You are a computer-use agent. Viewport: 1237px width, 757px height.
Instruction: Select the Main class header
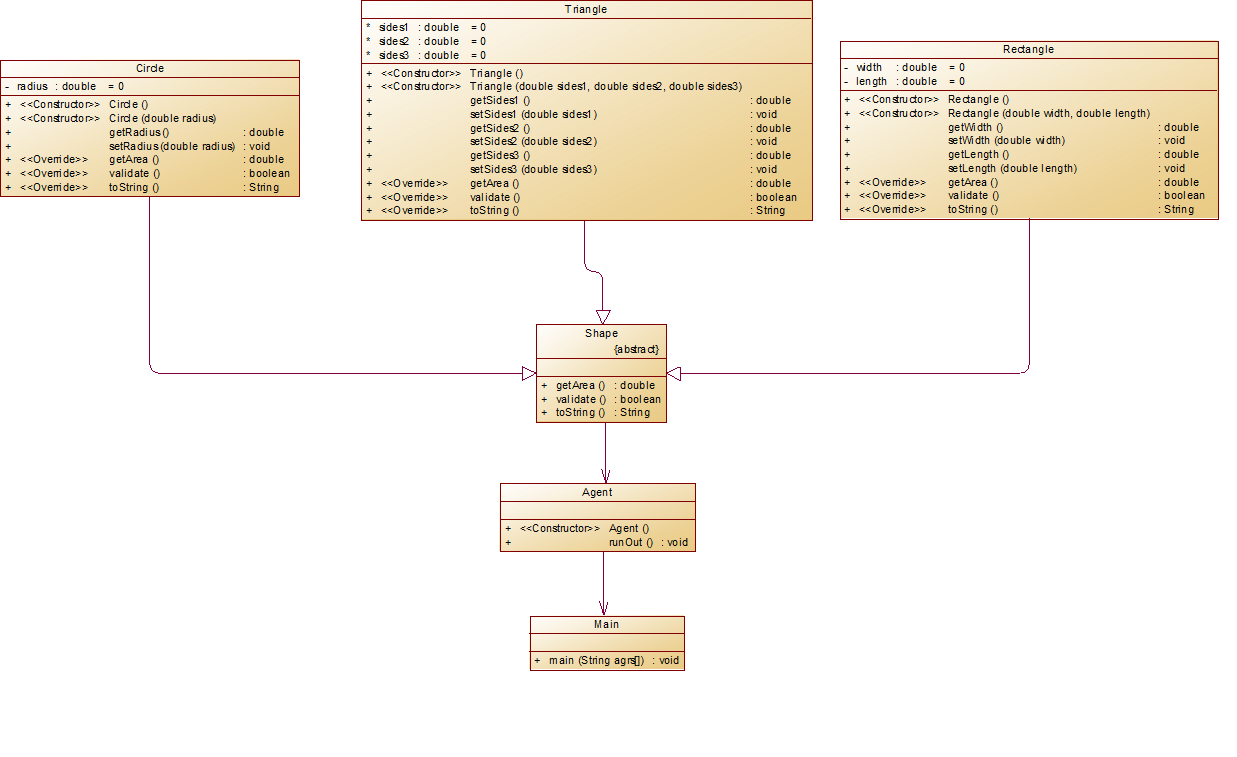tap(607, 624)
